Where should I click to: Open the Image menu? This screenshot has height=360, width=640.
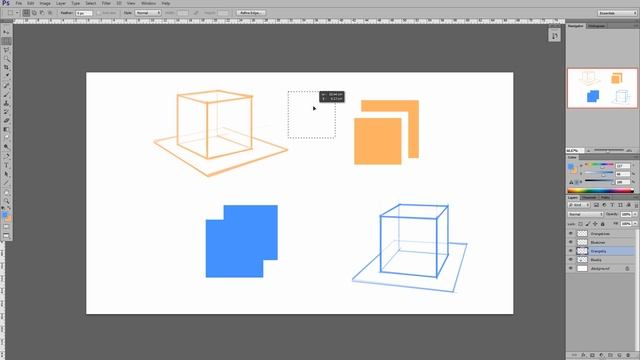point(45,3)
